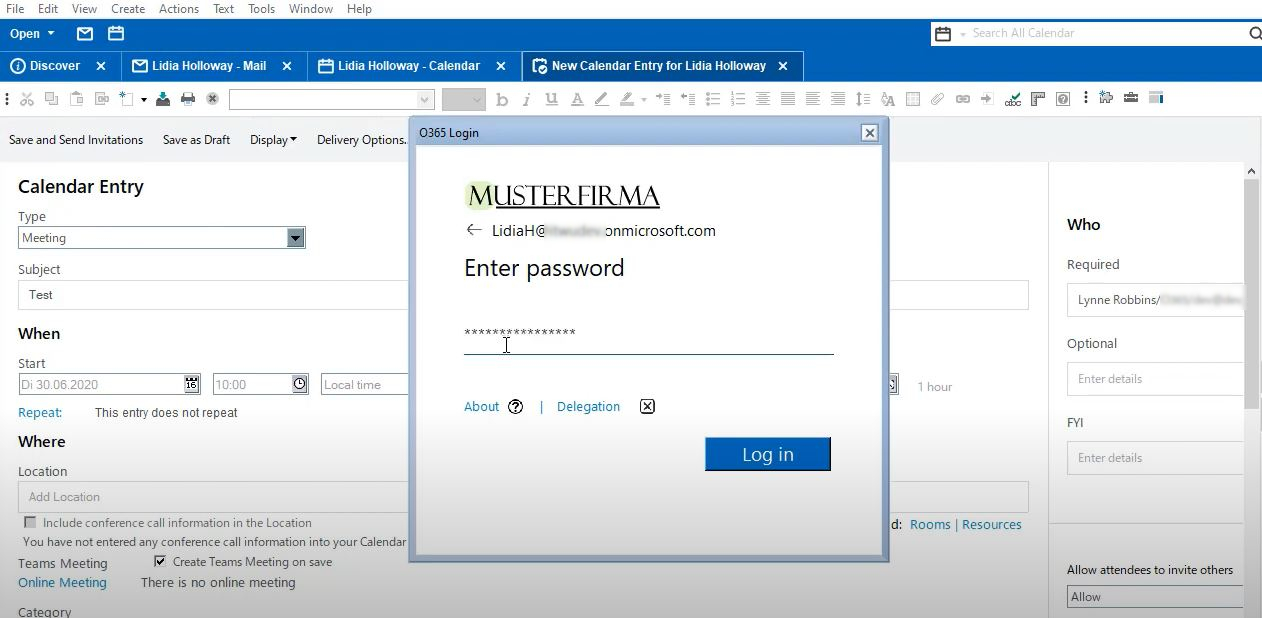Open Calendar via blue bar calendar icon
Screen dimensions: 1262x618
(x=116, y=34)
